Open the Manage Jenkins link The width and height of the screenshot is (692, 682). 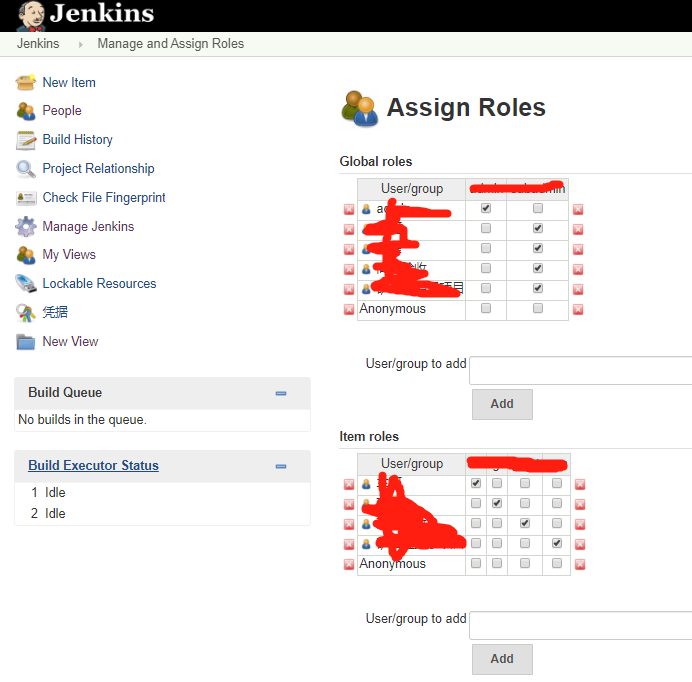88,226
